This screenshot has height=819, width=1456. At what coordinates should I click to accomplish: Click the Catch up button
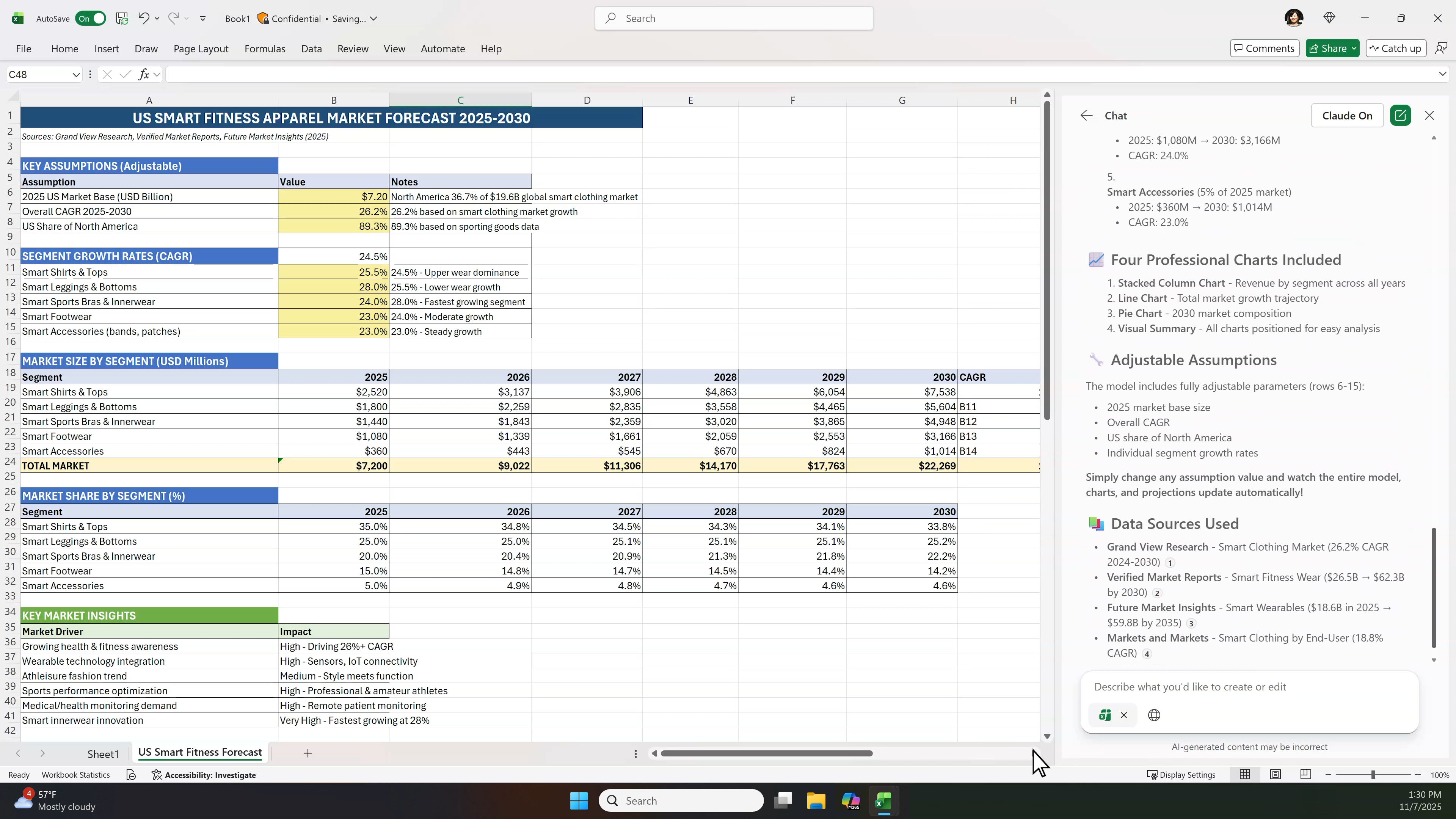tap(1395, 49)
